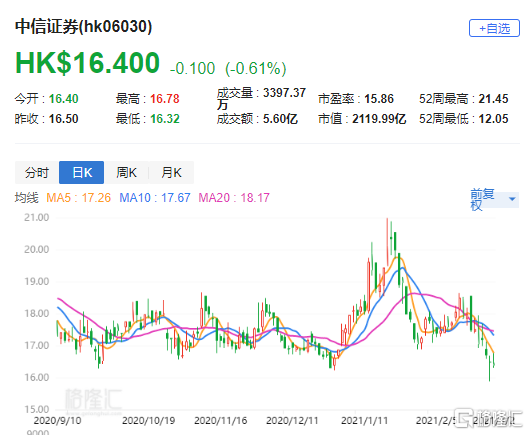This screenshot has height=435, width=529.
Task: Click the 成交量 value 3397.37
Action: (x=284, y=92)
